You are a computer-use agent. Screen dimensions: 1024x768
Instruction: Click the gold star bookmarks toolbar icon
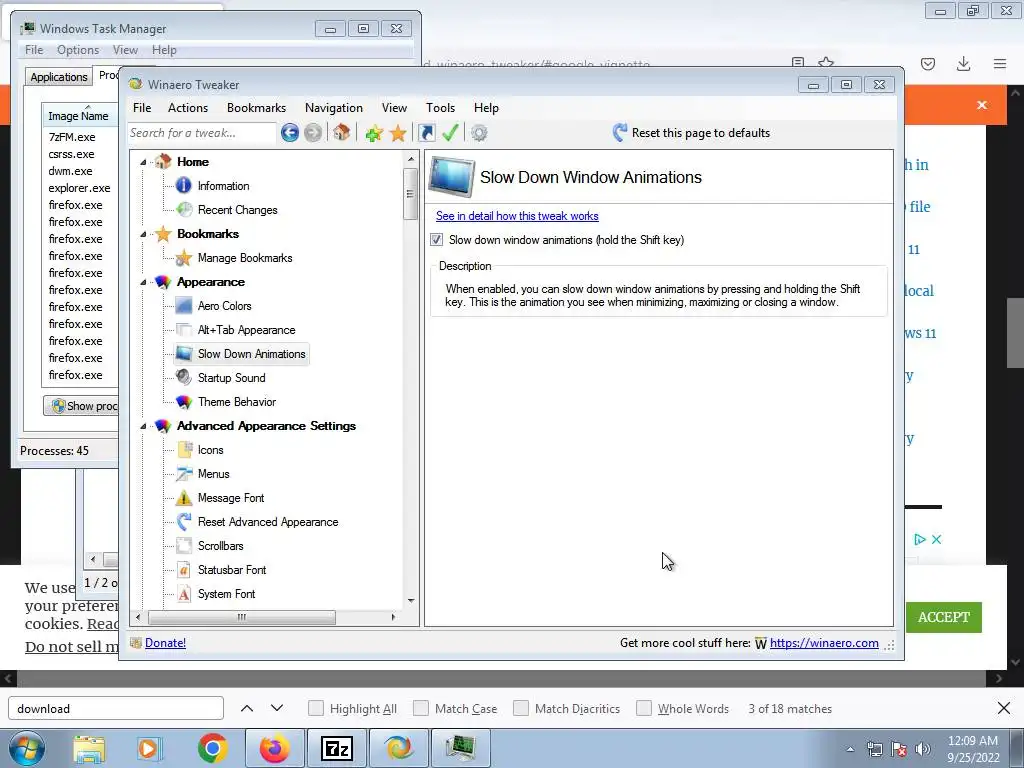tap(397, 133)
